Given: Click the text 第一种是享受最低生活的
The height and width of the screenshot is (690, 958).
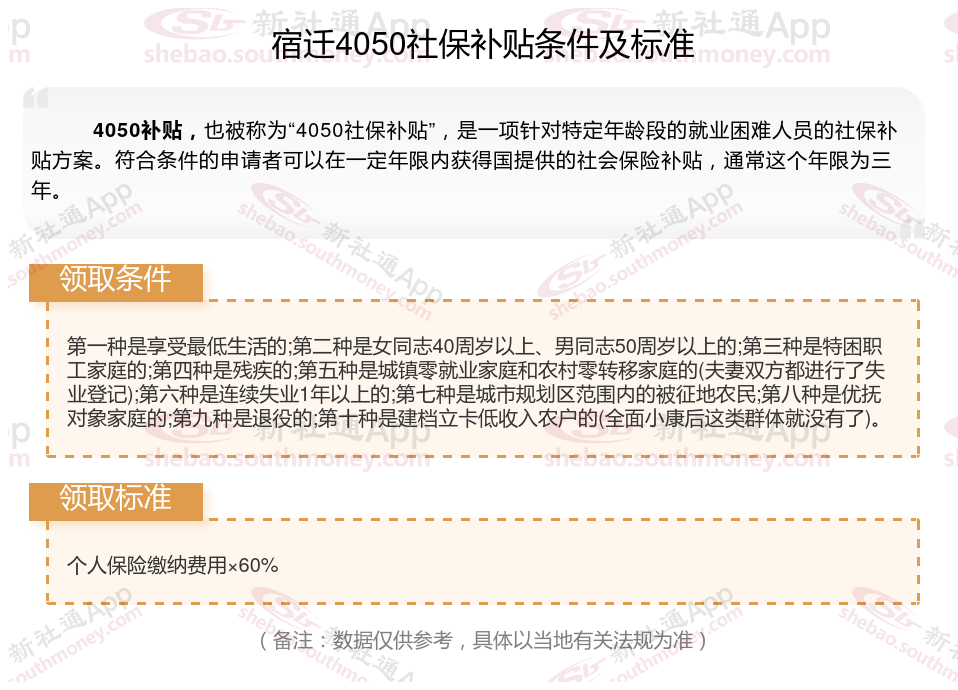Looking at the screenshot, I should pos(177,347).
